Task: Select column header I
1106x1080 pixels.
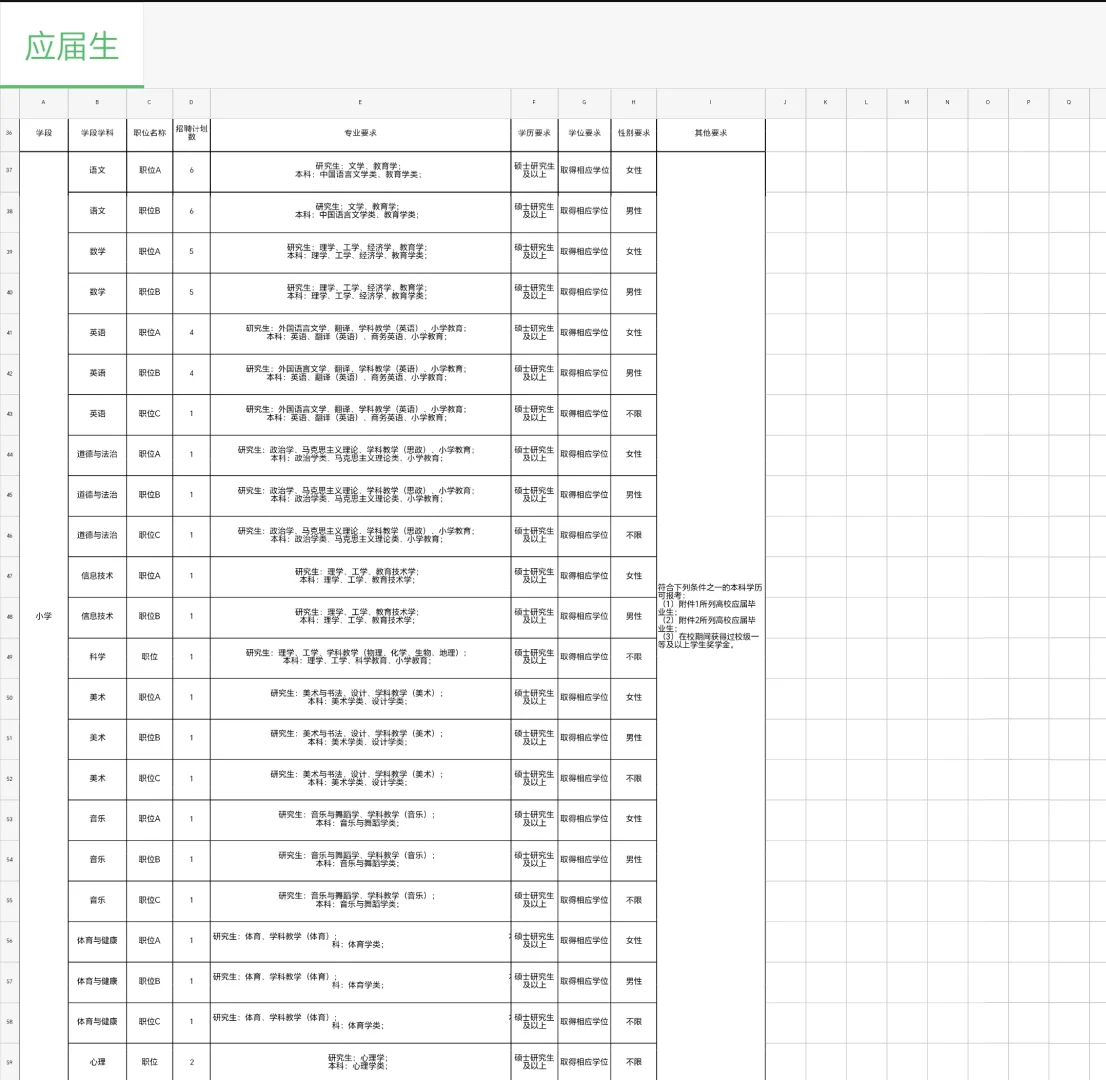Action: [x=710, y=102]
